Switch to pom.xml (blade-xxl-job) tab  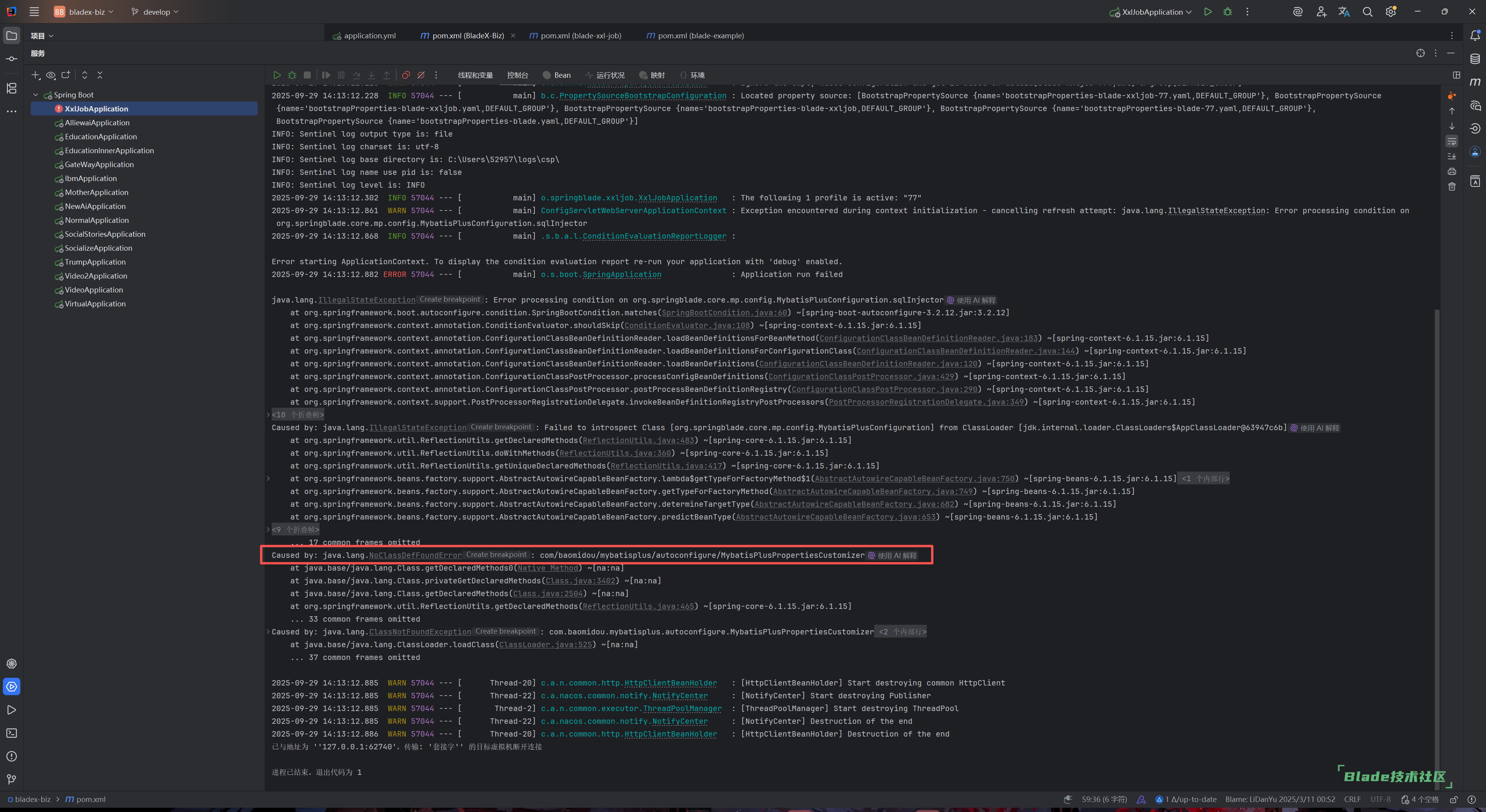click(576, 36)
